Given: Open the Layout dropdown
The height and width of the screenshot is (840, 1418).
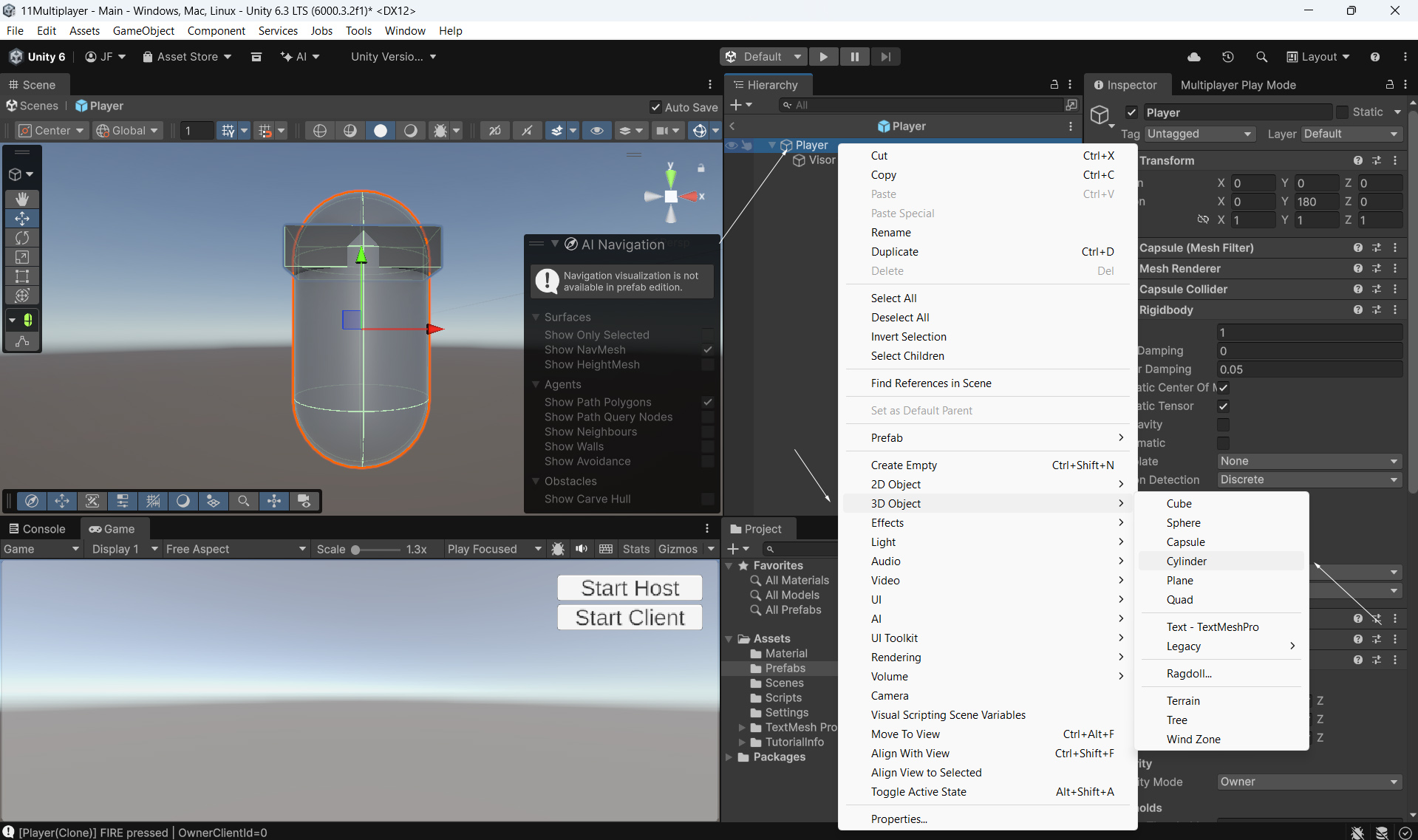Looking at the screenshot, I should tap(1318, 57).
